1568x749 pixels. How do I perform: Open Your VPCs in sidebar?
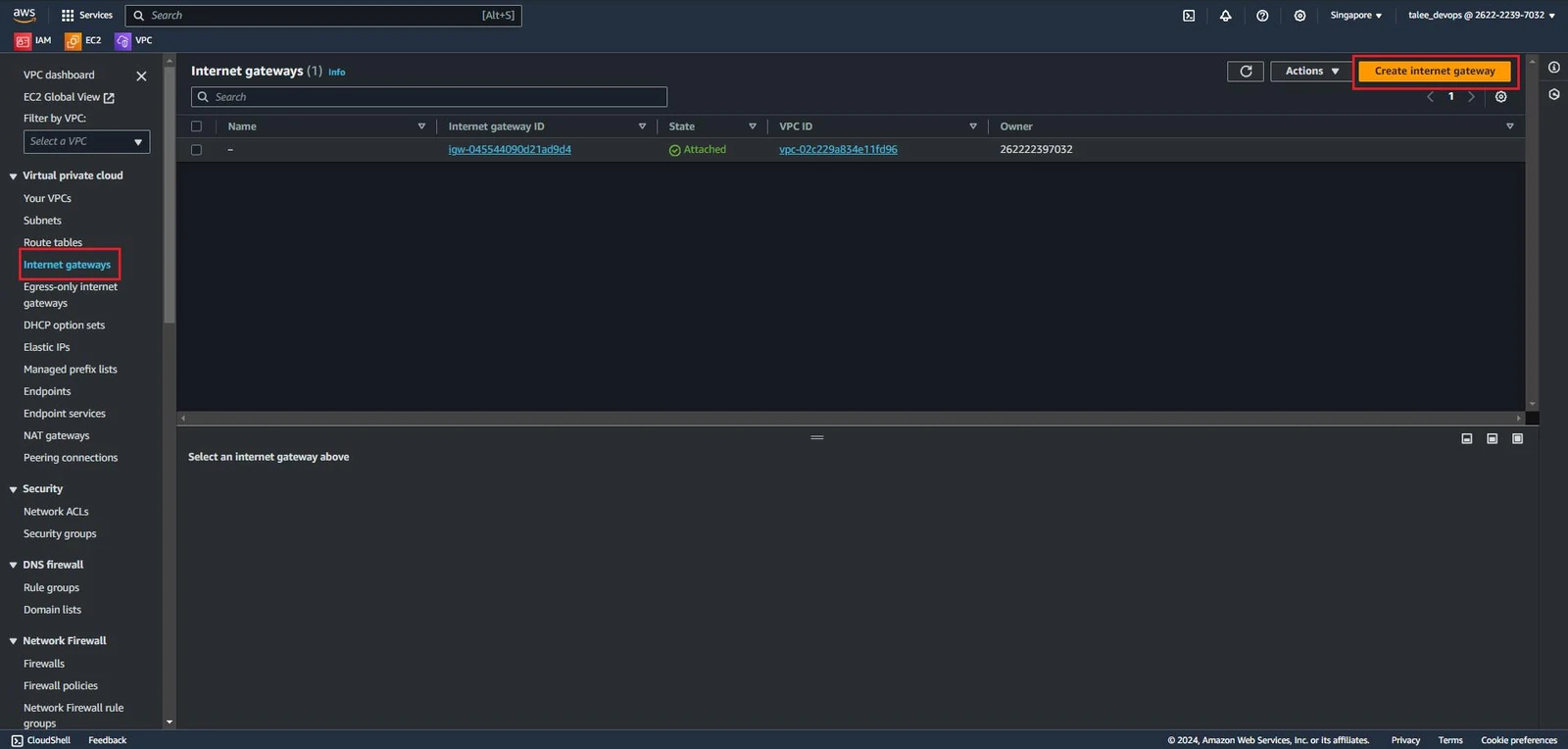point(47,198)
